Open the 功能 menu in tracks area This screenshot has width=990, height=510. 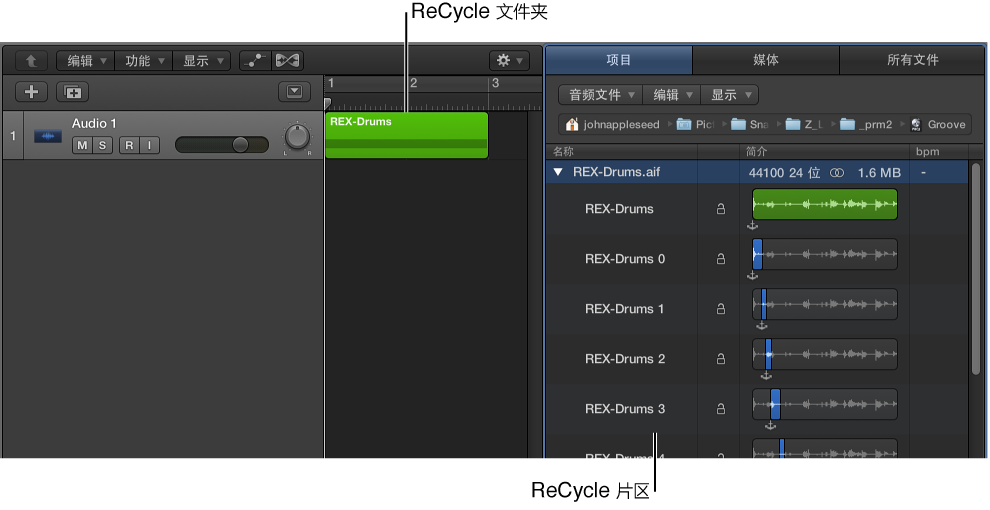144,61
